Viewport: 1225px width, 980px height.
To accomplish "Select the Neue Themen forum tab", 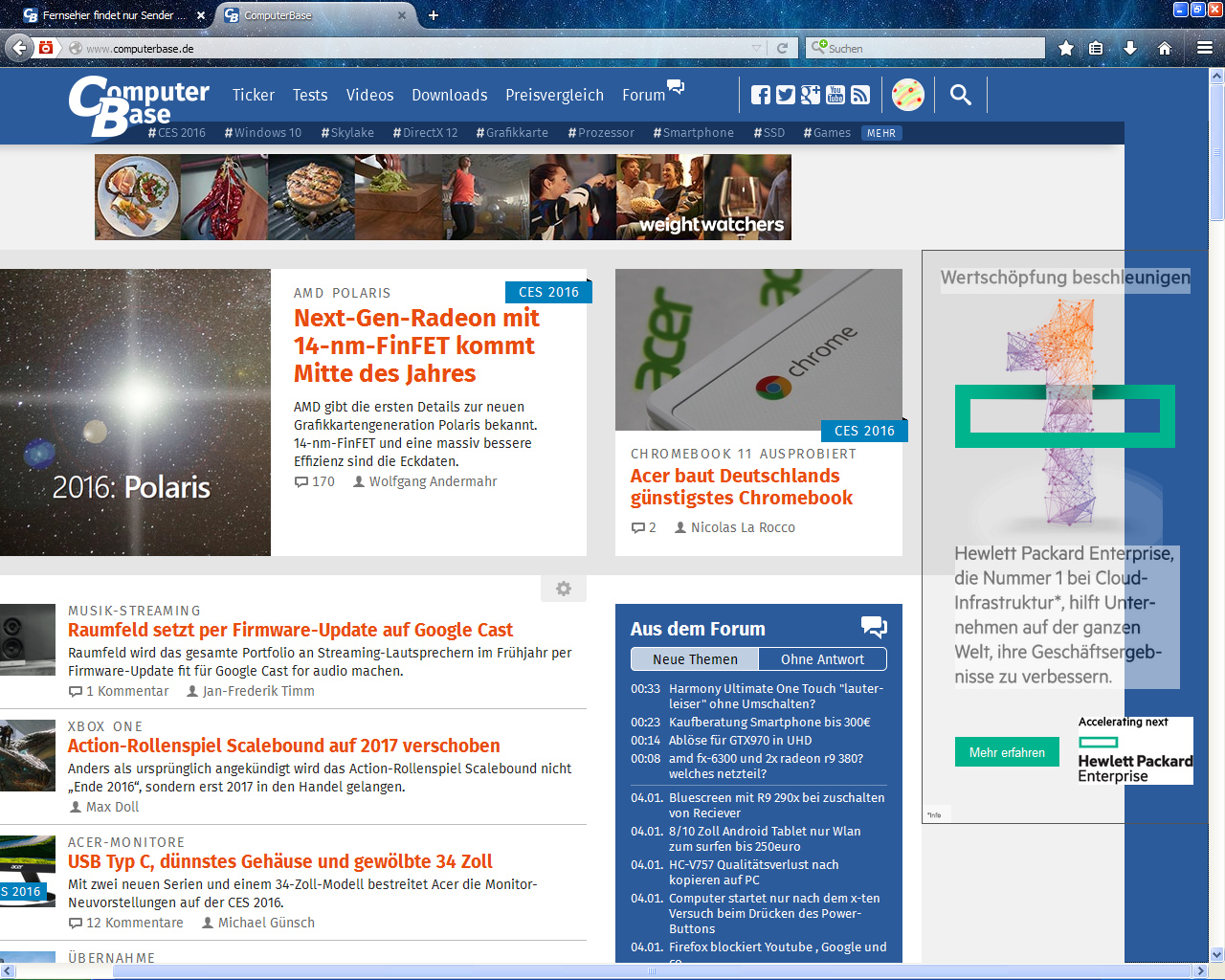I will pos(695,659).
